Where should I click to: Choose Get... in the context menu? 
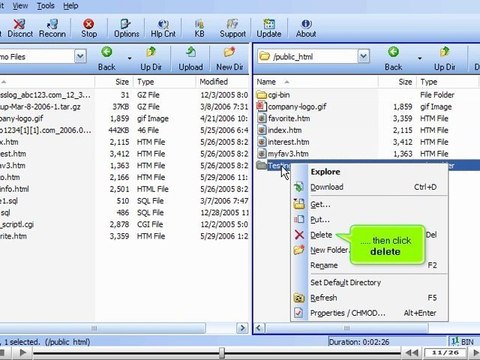[x=320, y=204]
